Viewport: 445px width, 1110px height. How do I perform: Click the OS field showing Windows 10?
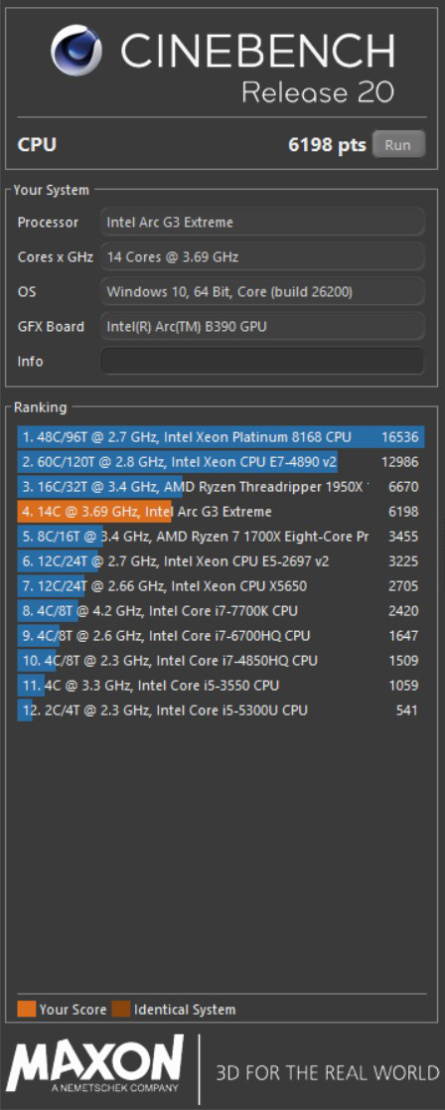coord(262,292)
